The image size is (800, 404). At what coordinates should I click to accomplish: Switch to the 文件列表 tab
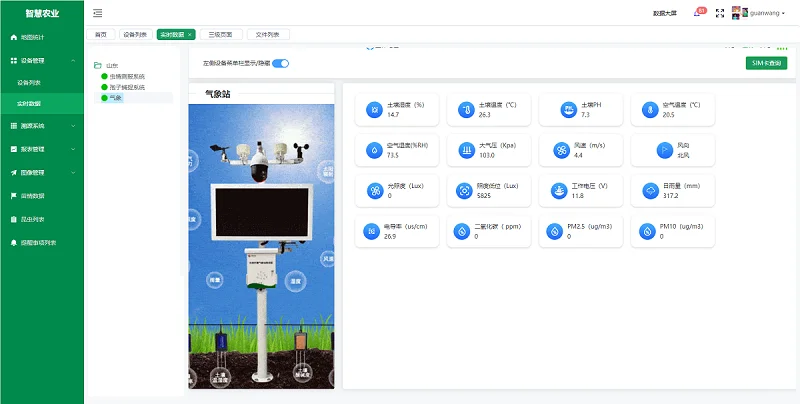268,34
